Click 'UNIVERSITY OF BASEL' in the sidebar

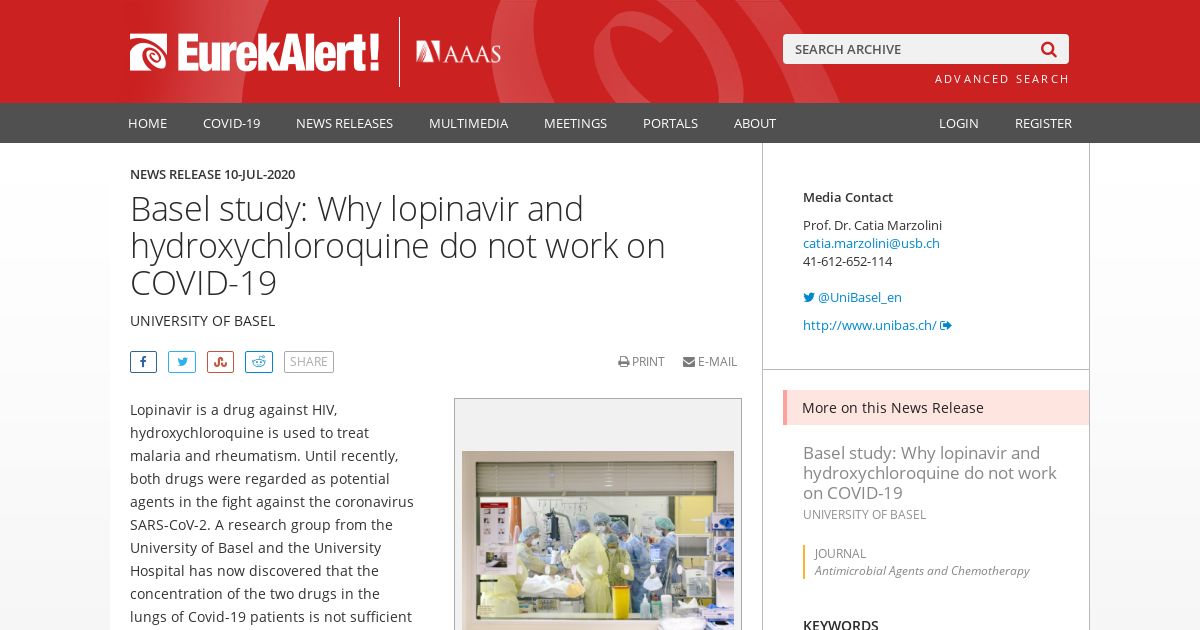point(864,515)
